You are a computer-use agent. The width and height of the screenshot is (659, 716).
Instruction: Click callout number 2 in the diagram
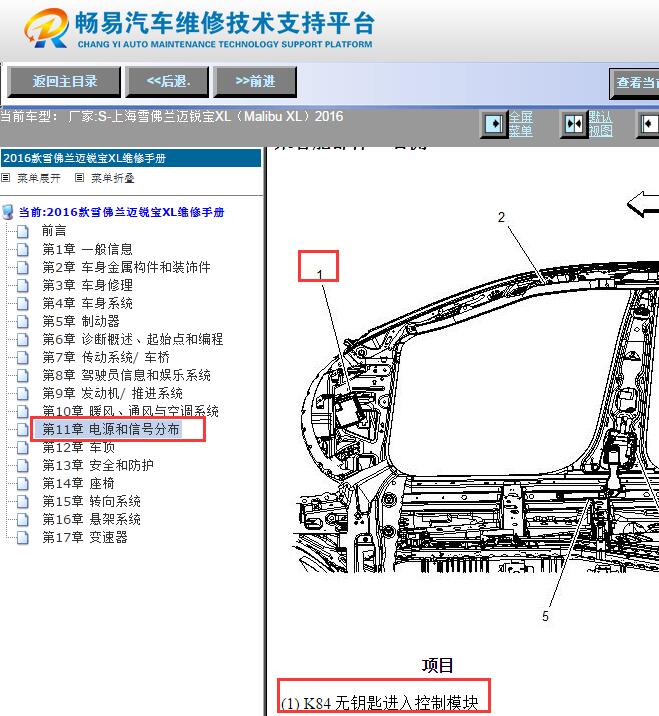[x=501, y=217]
